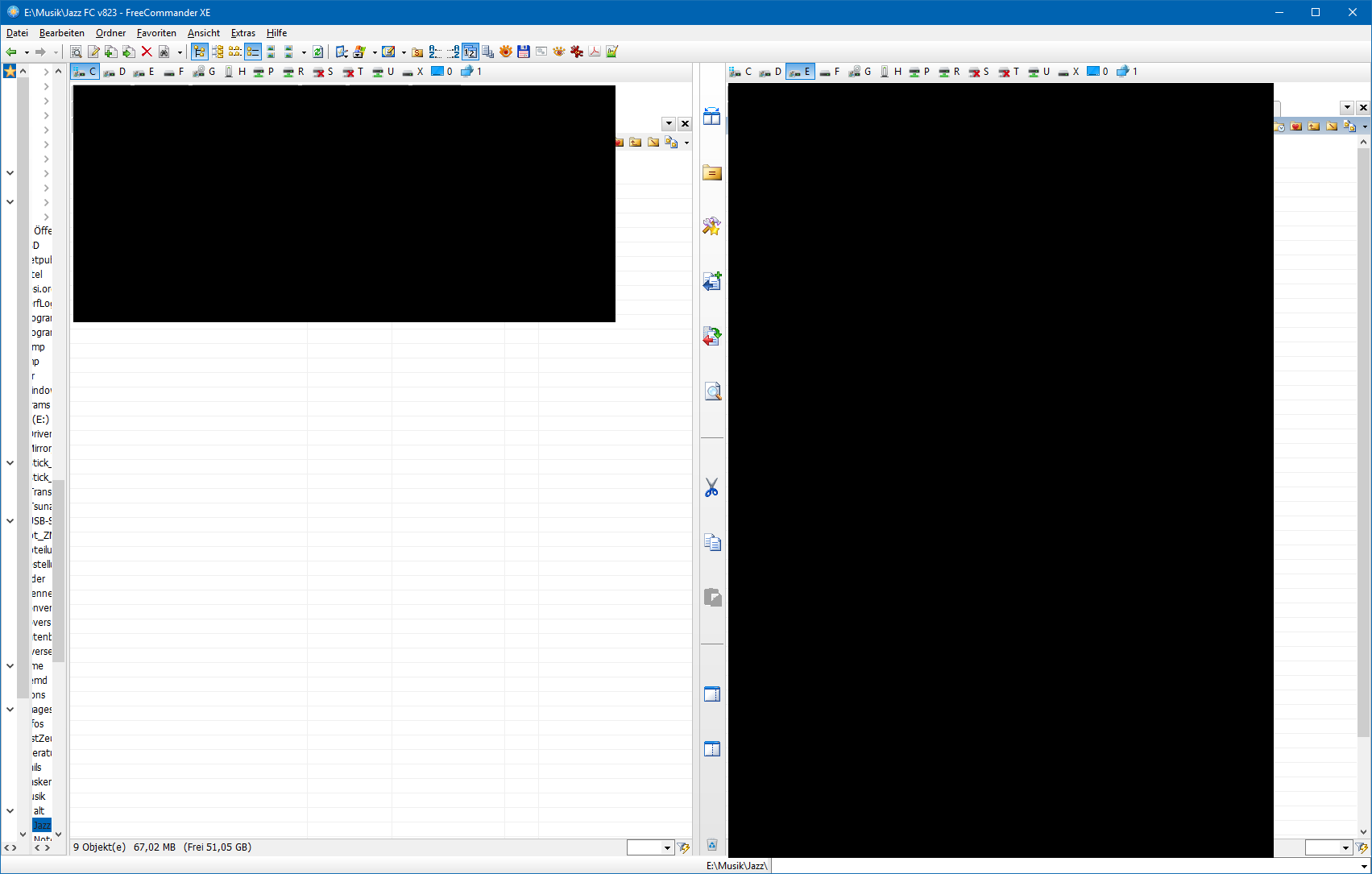
Task: Select drive C in left panel
Action: pos(85,72)
